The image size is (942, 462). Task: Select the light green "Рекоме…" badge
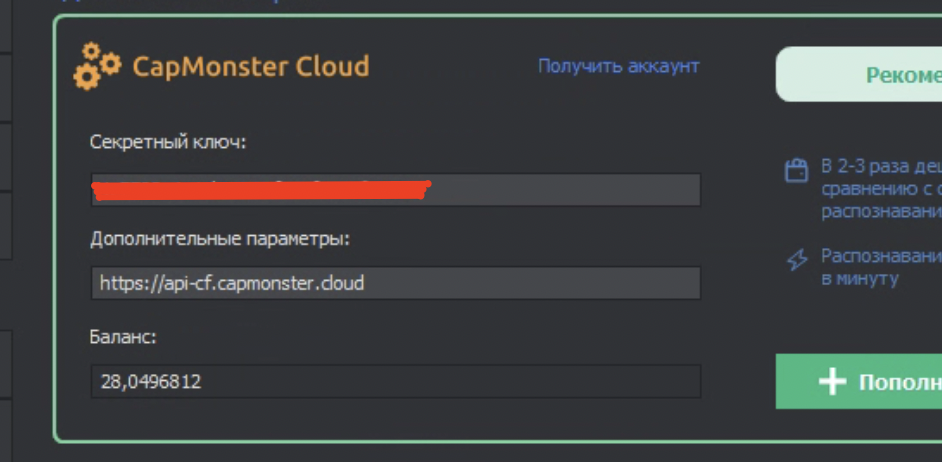click(x=859, y=75)
